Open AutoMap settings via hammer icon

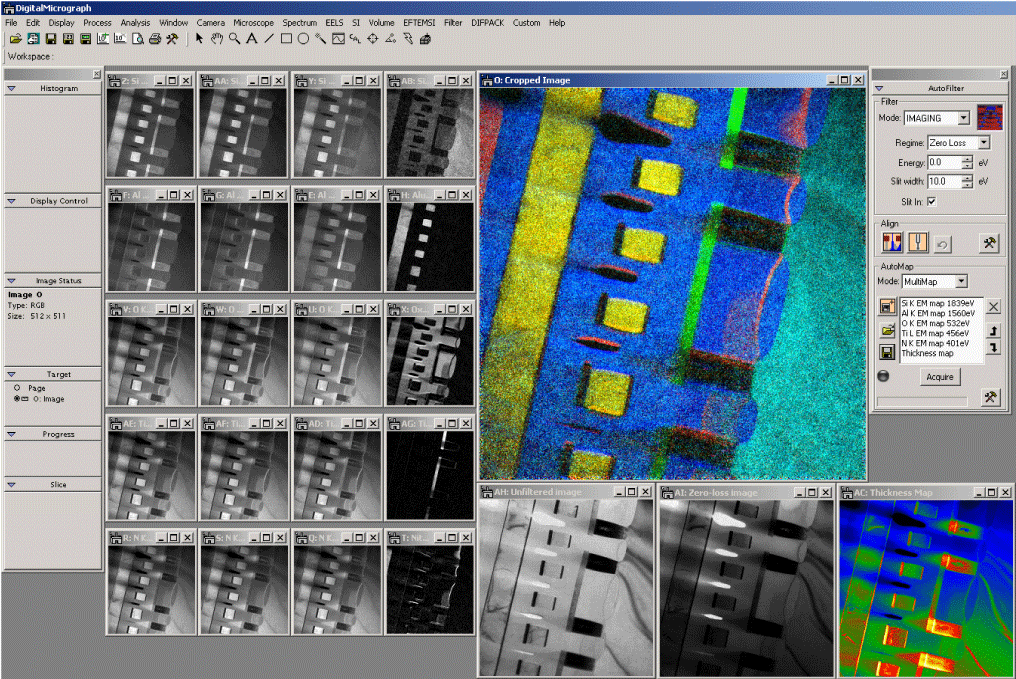click(990, 397)
